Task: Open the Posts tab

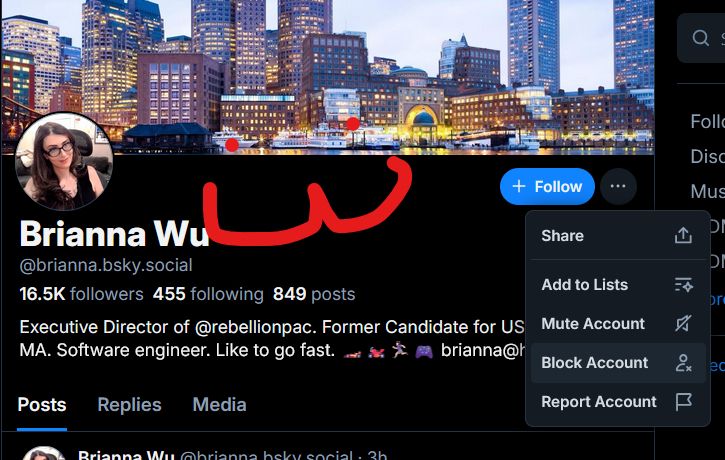Action: pyautogui.click(x=42, y=405)
